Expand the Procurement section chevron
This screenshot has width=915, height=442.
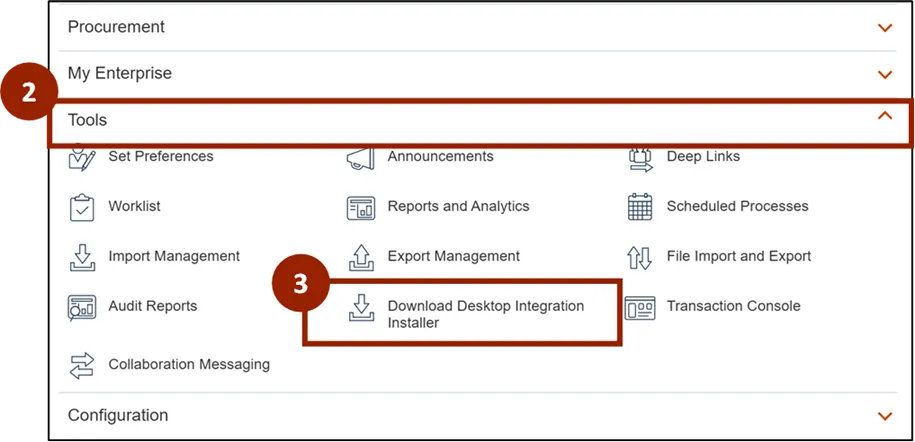click(x=884, y=28)
